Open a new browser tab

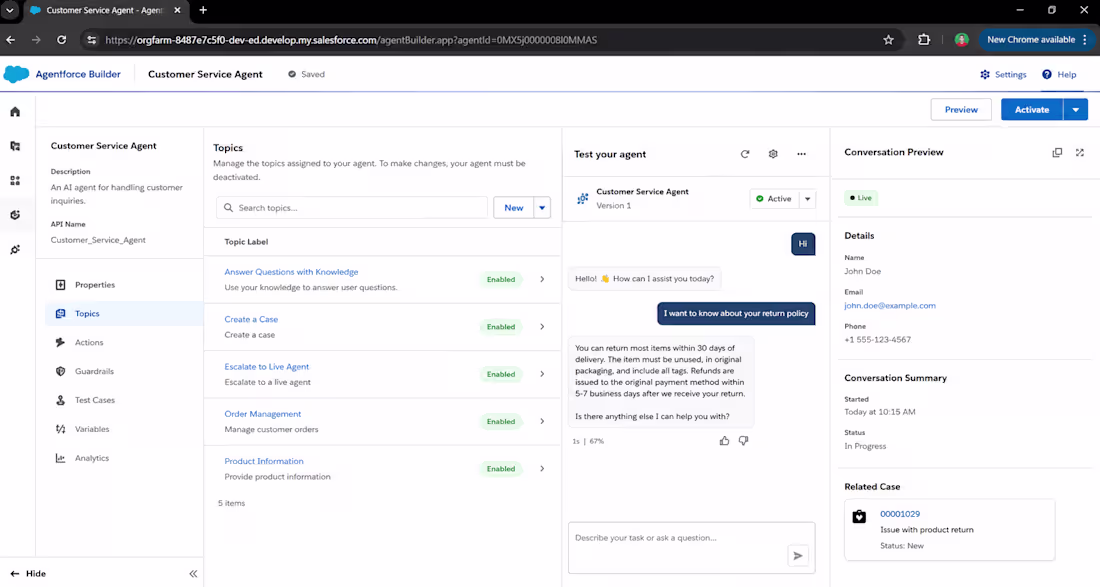[x=203, y=11]
